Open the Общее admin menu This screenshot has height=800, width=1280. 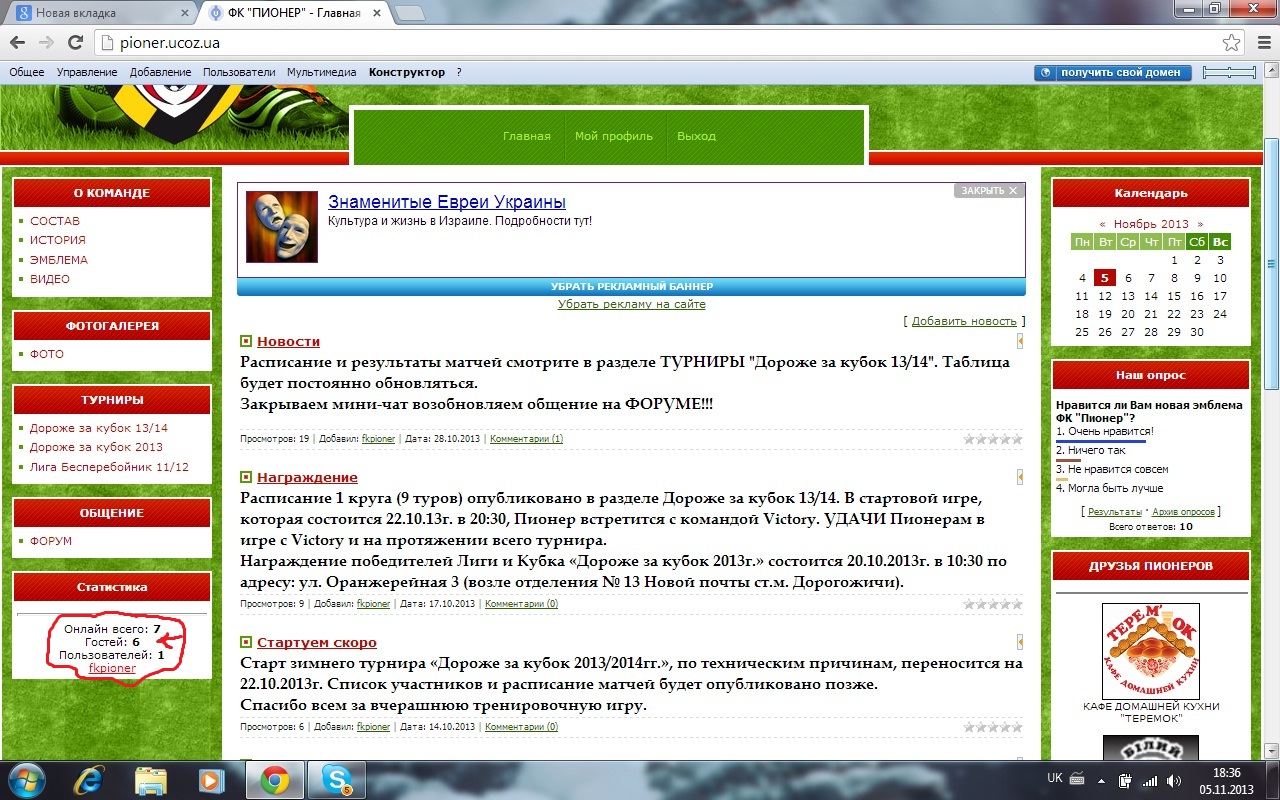27,72
